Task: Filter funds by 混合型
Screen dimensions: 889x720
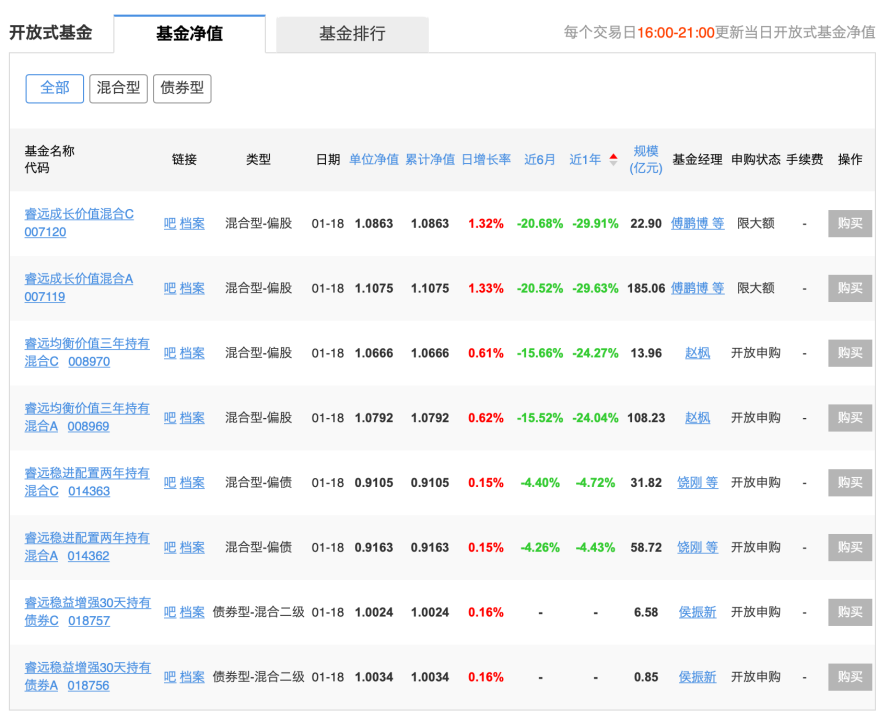Action: (x=118, y=88)
